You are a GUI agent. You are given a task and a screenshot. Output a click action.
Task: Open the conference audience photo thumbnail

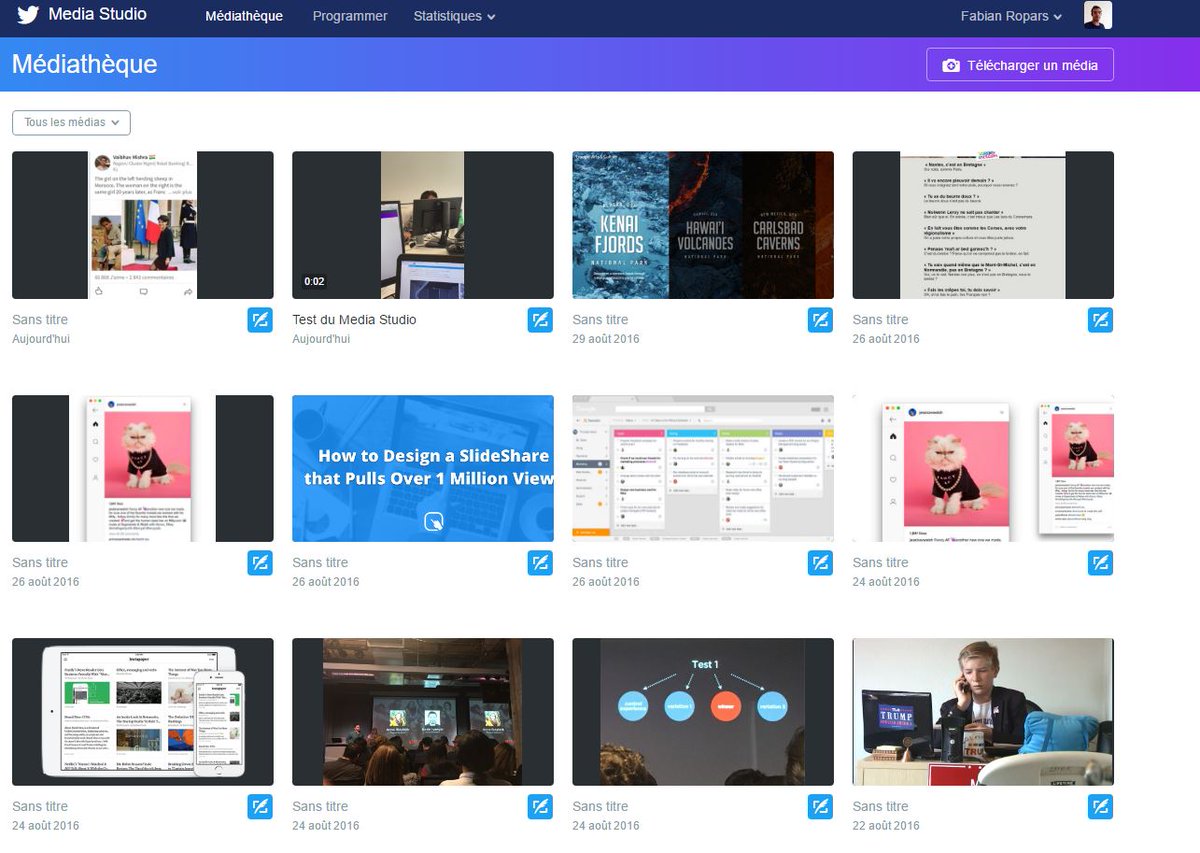(x=423, y=712)
